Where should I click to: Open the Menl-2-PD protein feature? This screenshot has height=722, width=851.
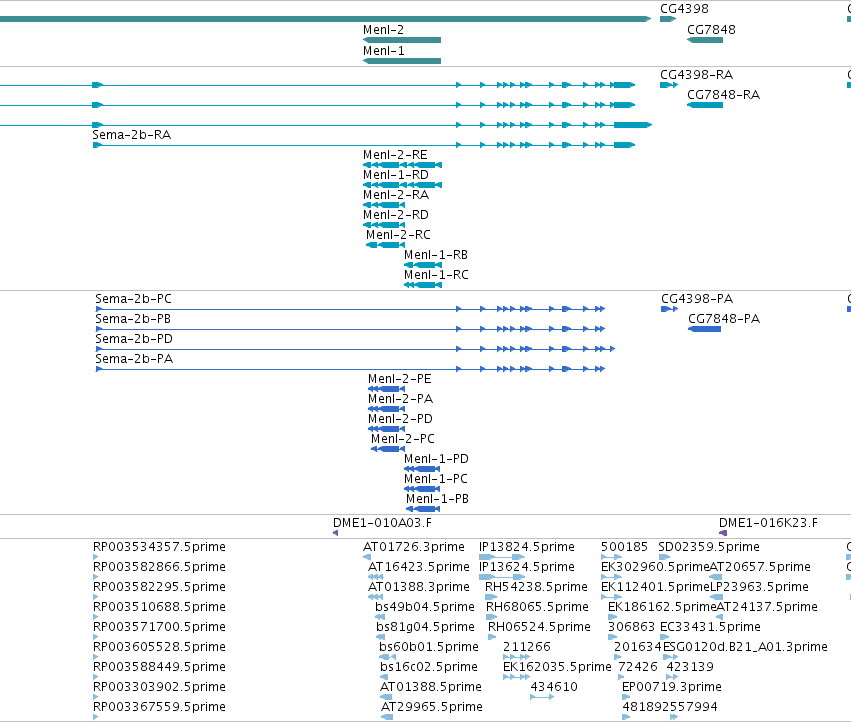(386, 429)
